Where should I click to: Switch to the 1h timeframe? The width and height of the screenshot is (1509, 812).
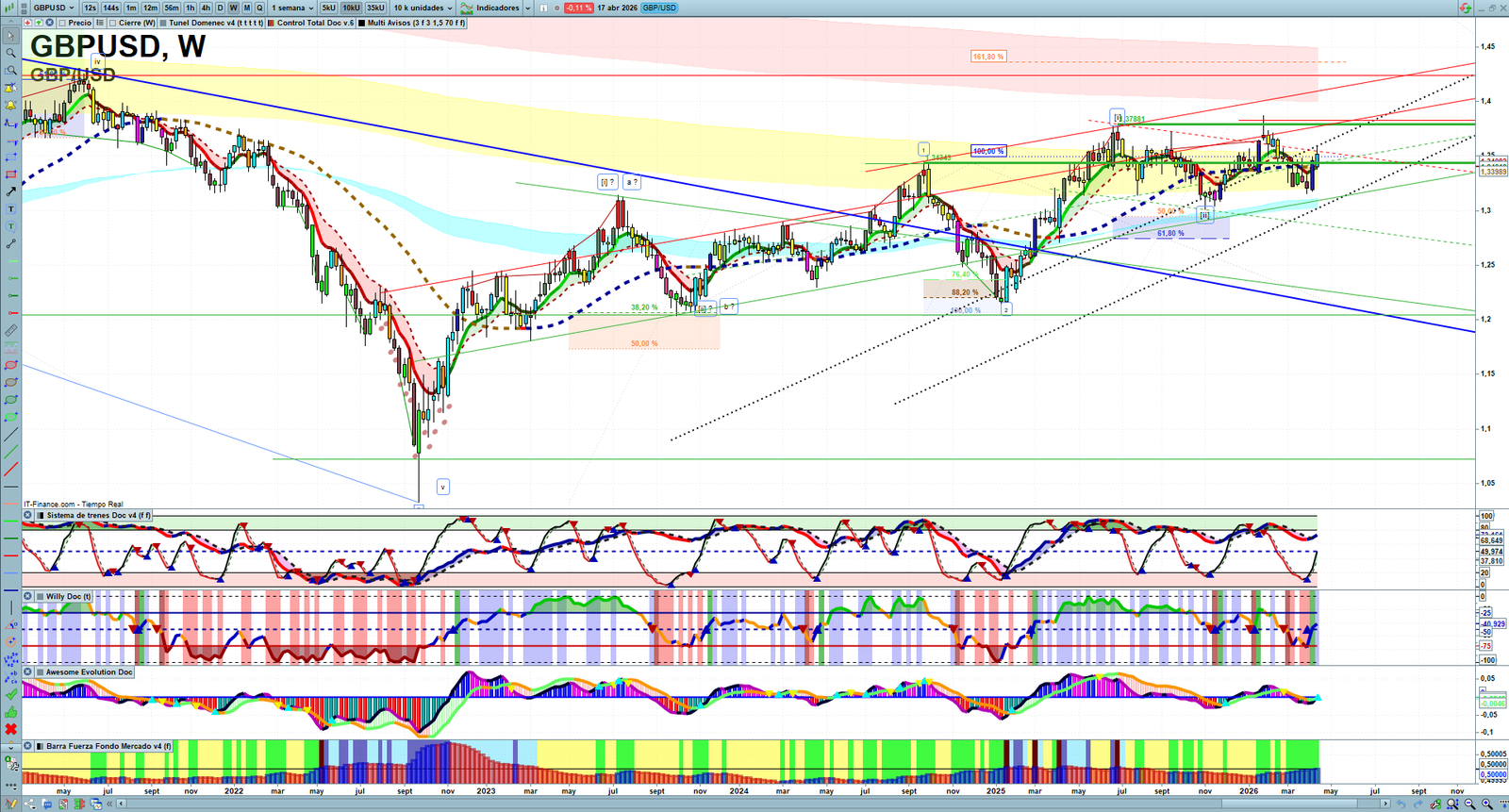point(191,8)
